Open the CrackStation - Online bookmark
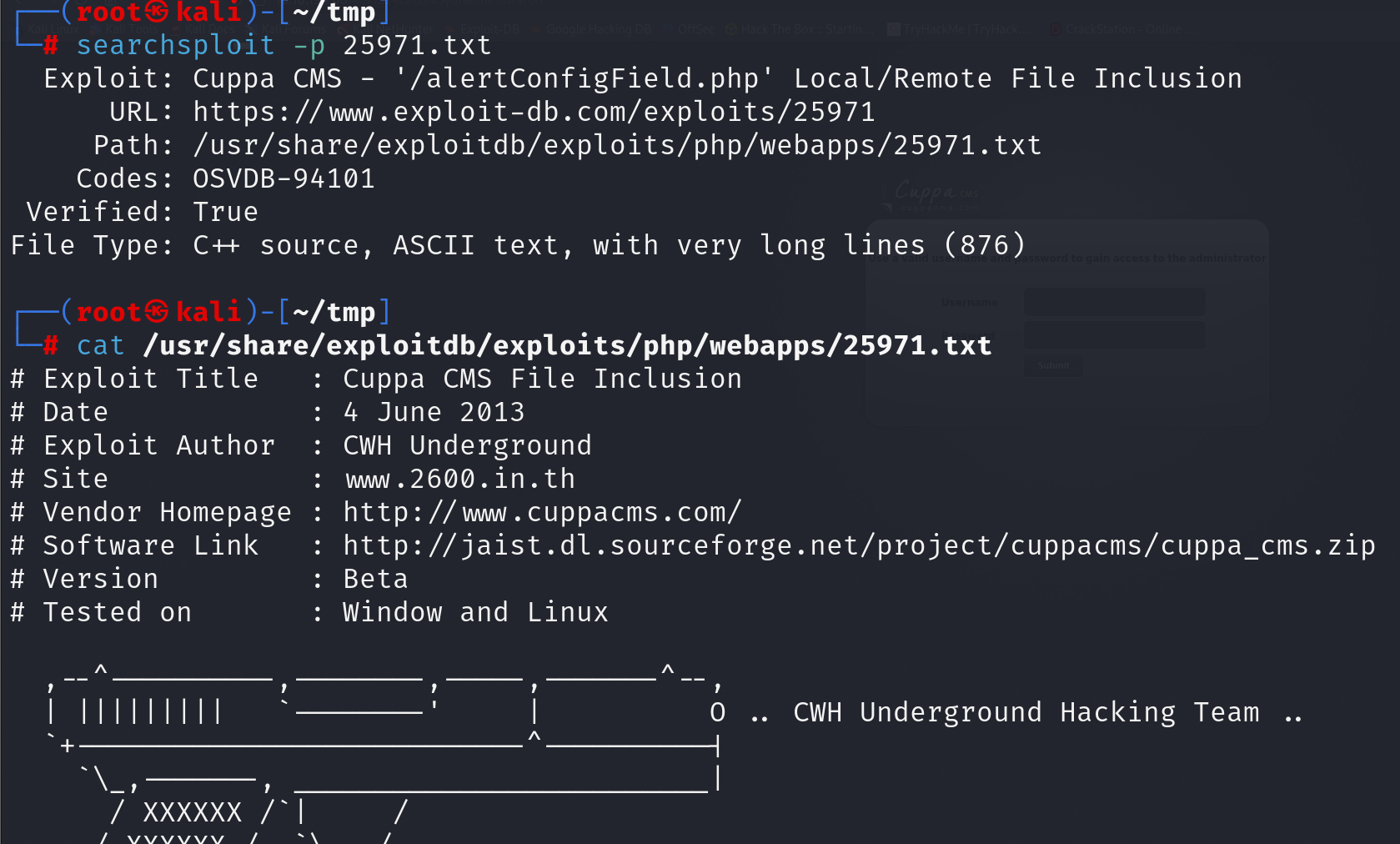 1122,29
